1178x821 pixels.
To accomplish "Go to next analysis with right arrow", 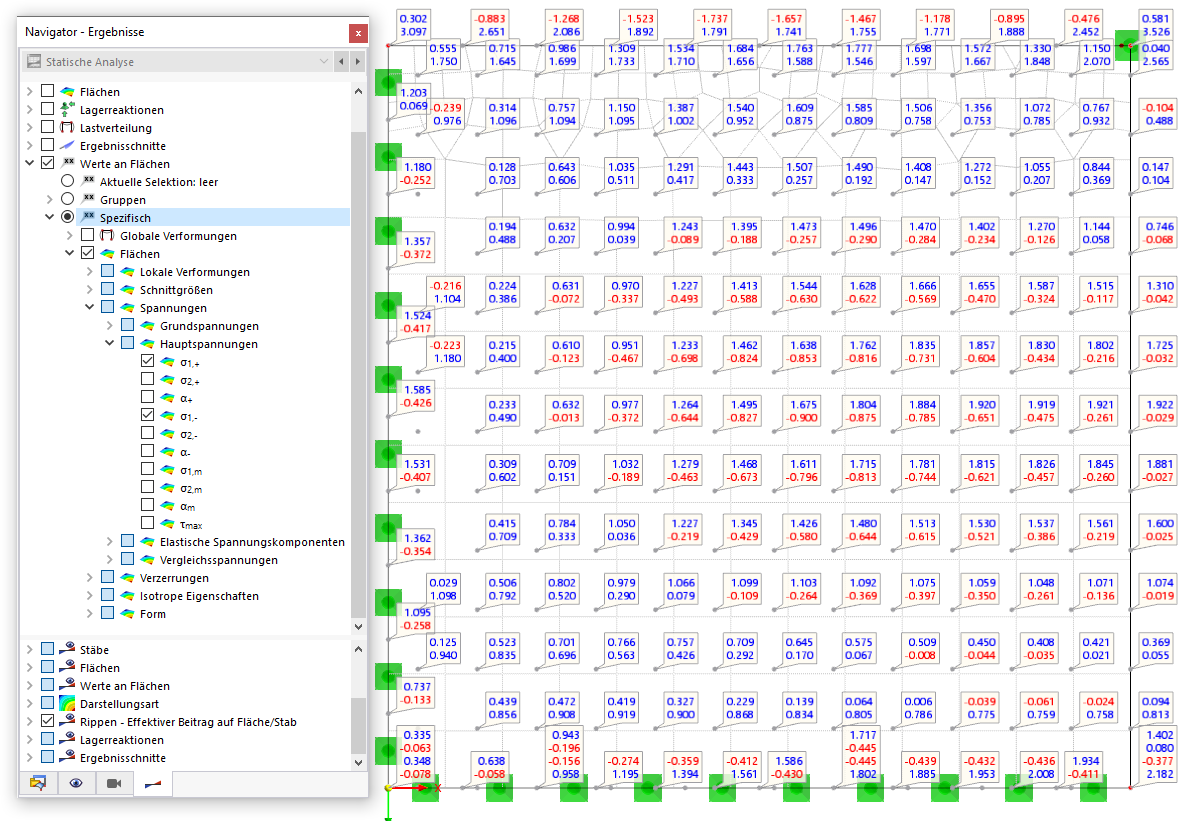I will (x=358, y=62).
